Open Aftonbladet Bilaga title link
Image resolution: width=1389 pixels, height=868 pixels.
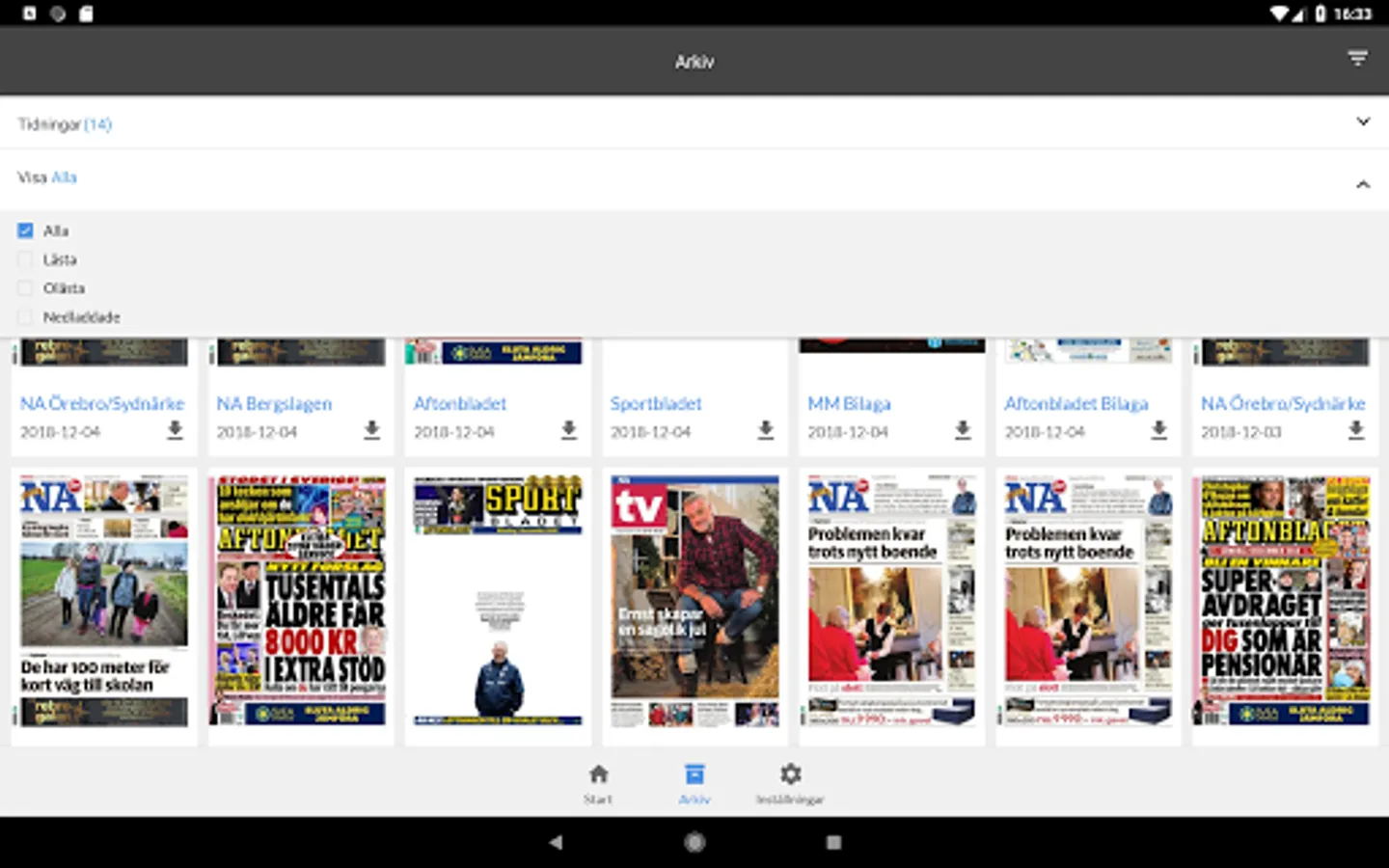coord(1076,403)
